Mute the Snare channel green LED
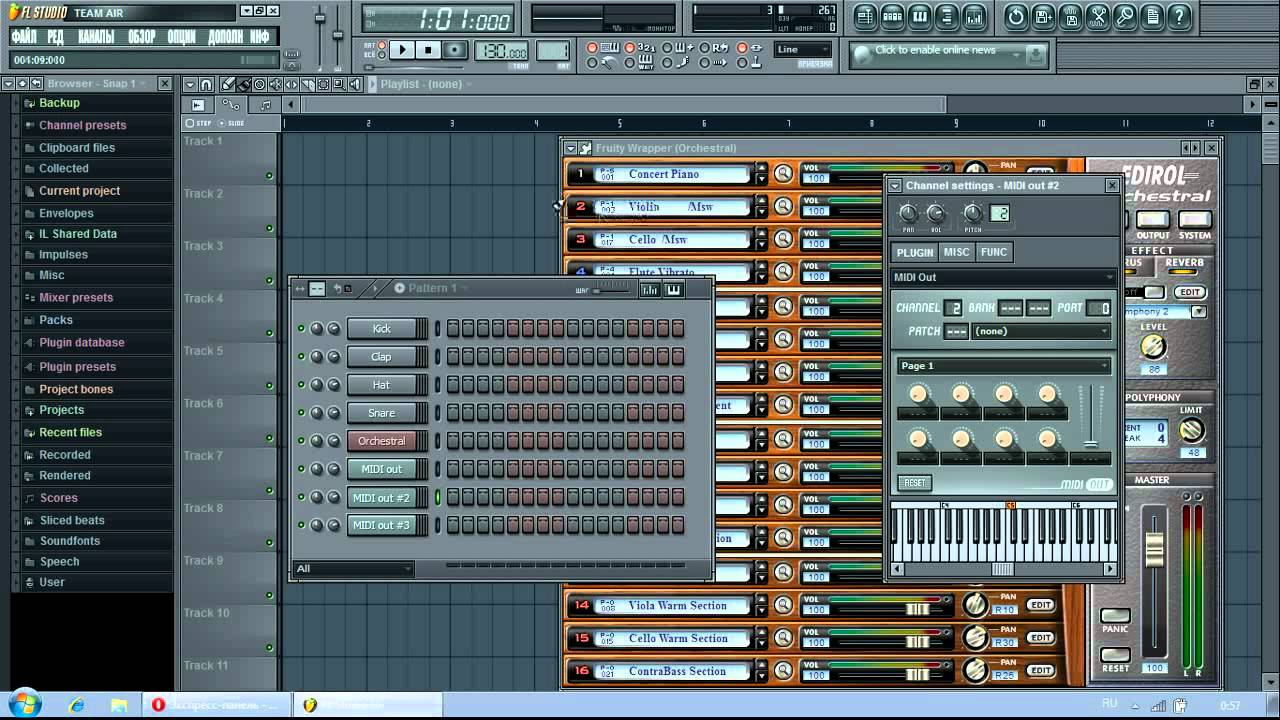This screenshot has width=1280, height=720. pos(301,413)
